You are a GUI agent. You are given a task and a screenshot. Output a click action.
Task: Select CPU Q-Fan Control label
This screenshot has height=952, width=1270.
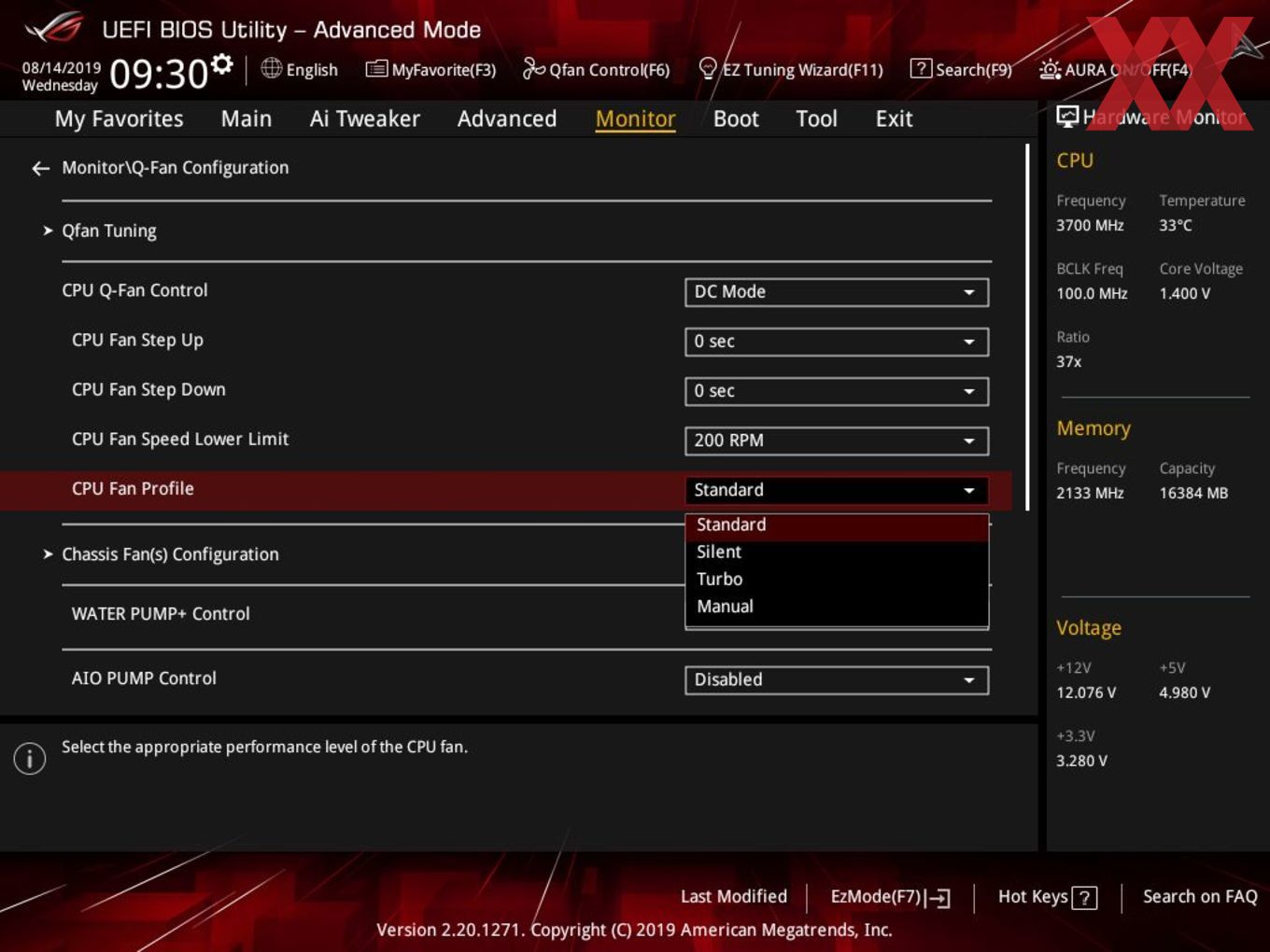tap(134, 290)
